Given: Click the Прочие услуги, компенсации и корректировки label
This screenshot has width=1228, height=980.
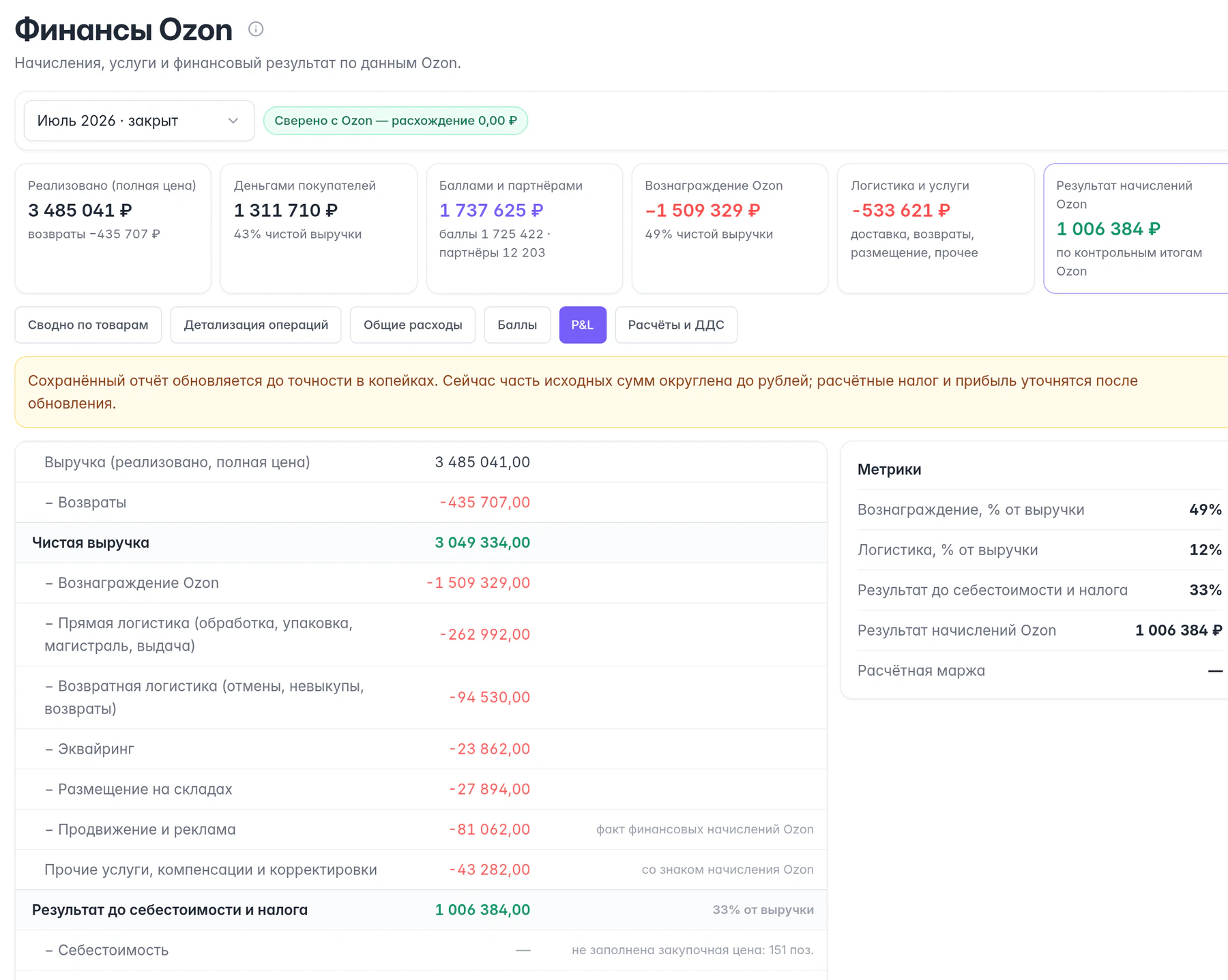Looking at the screenshot, I should click(x=211, y=870).
